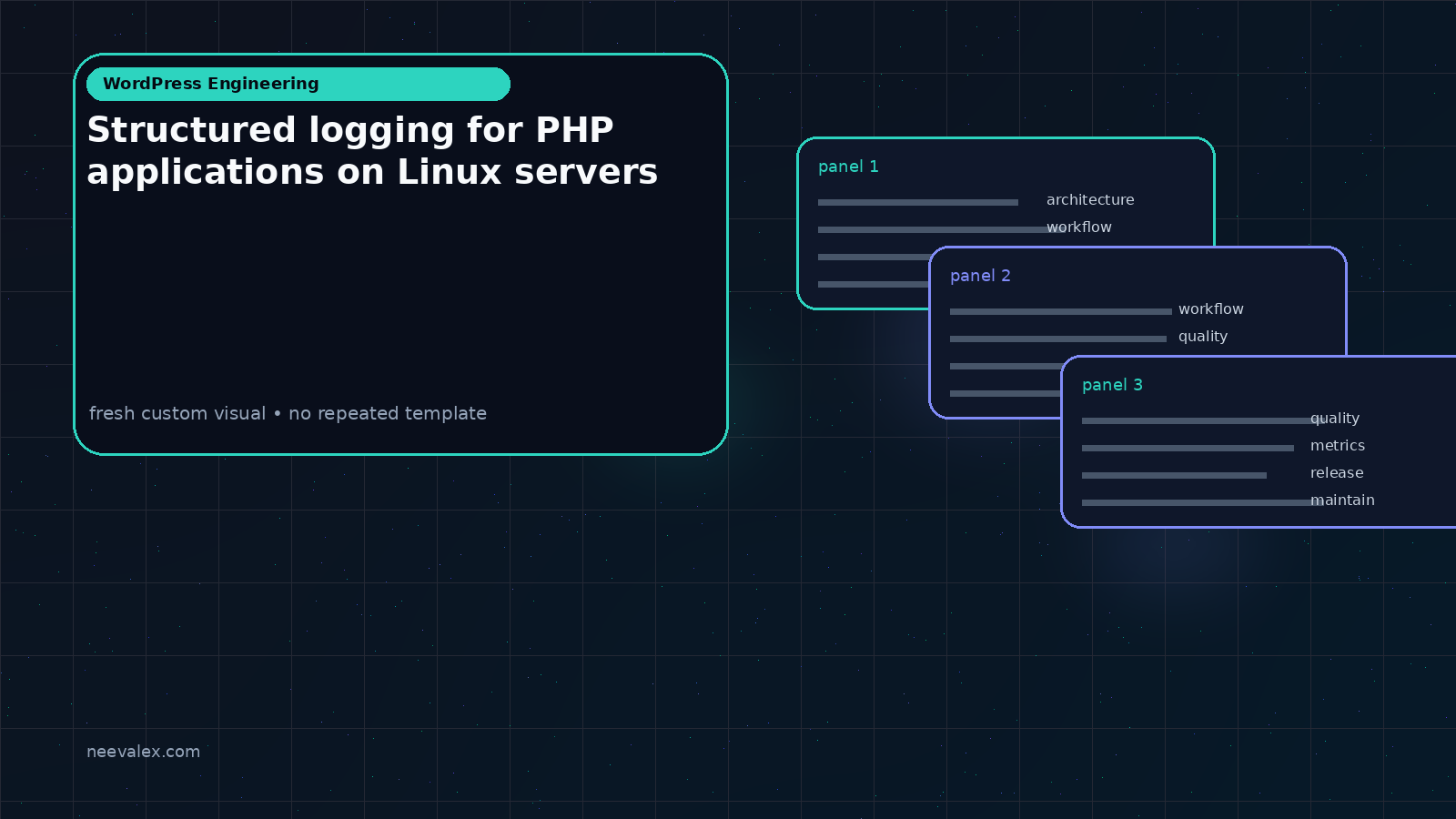Screen dimensions: 1456x819
Task: Click the "fresh custom visual • no repeated template" caption
Action: click(x=288, y=413)
